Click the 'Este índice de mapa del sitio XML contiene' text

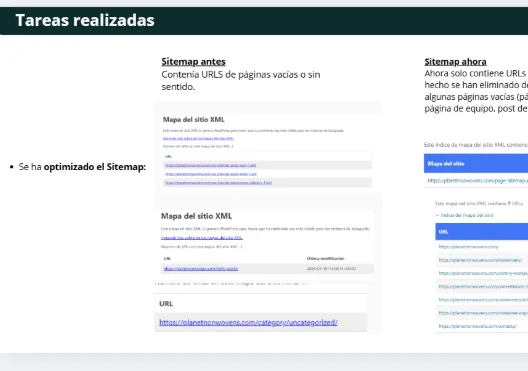tap(476, 145)
